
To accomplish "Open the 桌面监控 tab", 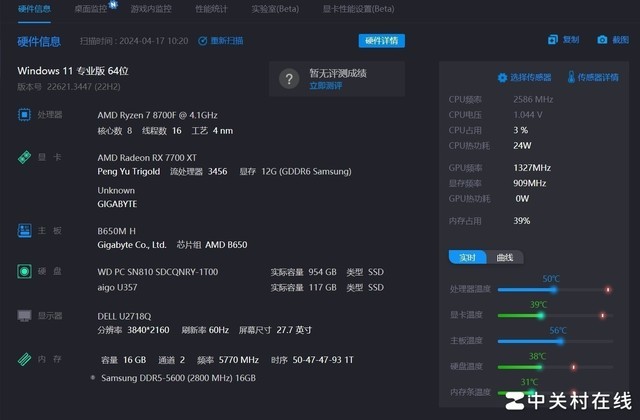I will [x=91, y=9].
